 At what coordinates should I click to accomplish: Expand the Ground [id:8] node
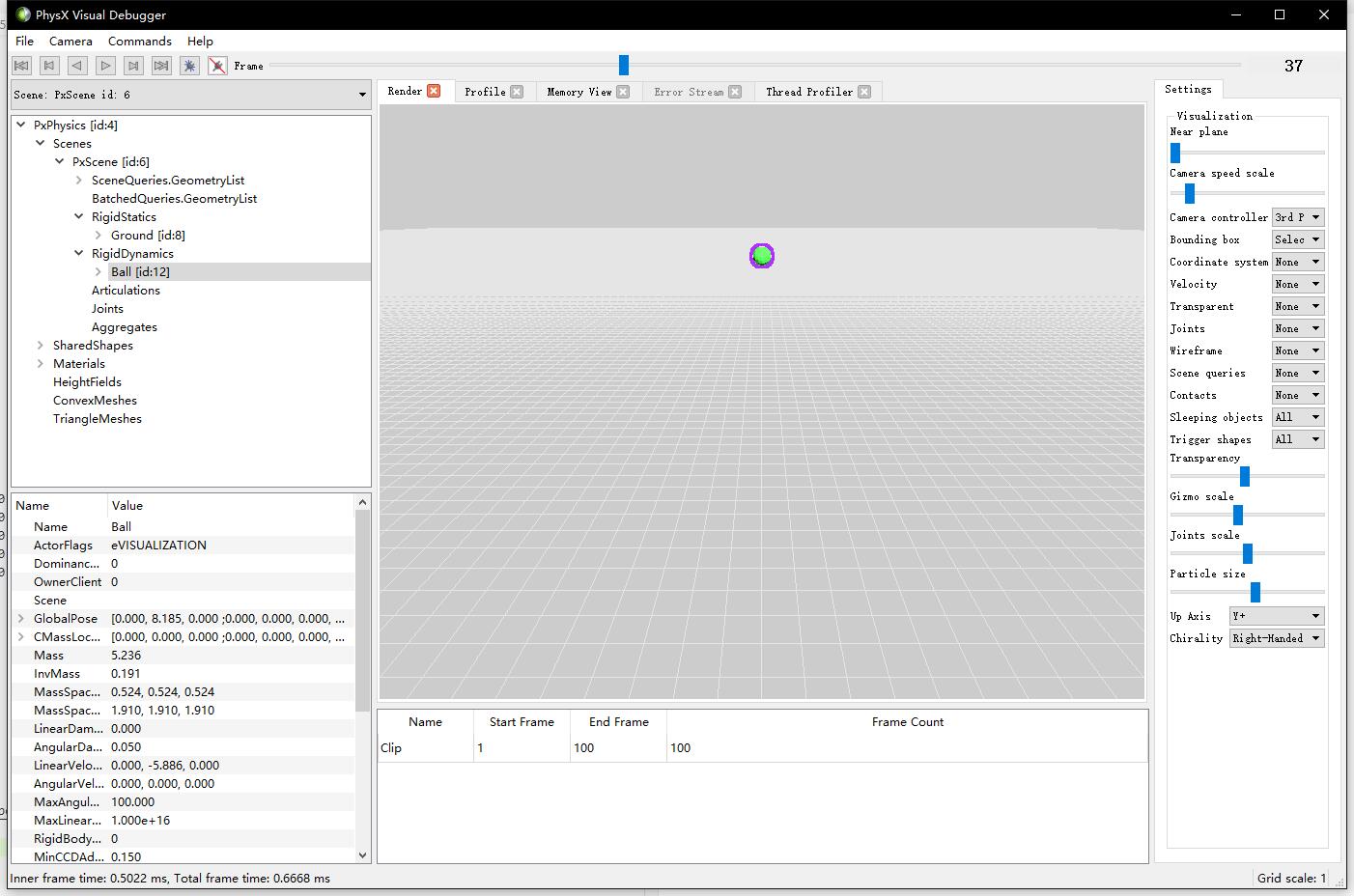[x=99, y=235]
